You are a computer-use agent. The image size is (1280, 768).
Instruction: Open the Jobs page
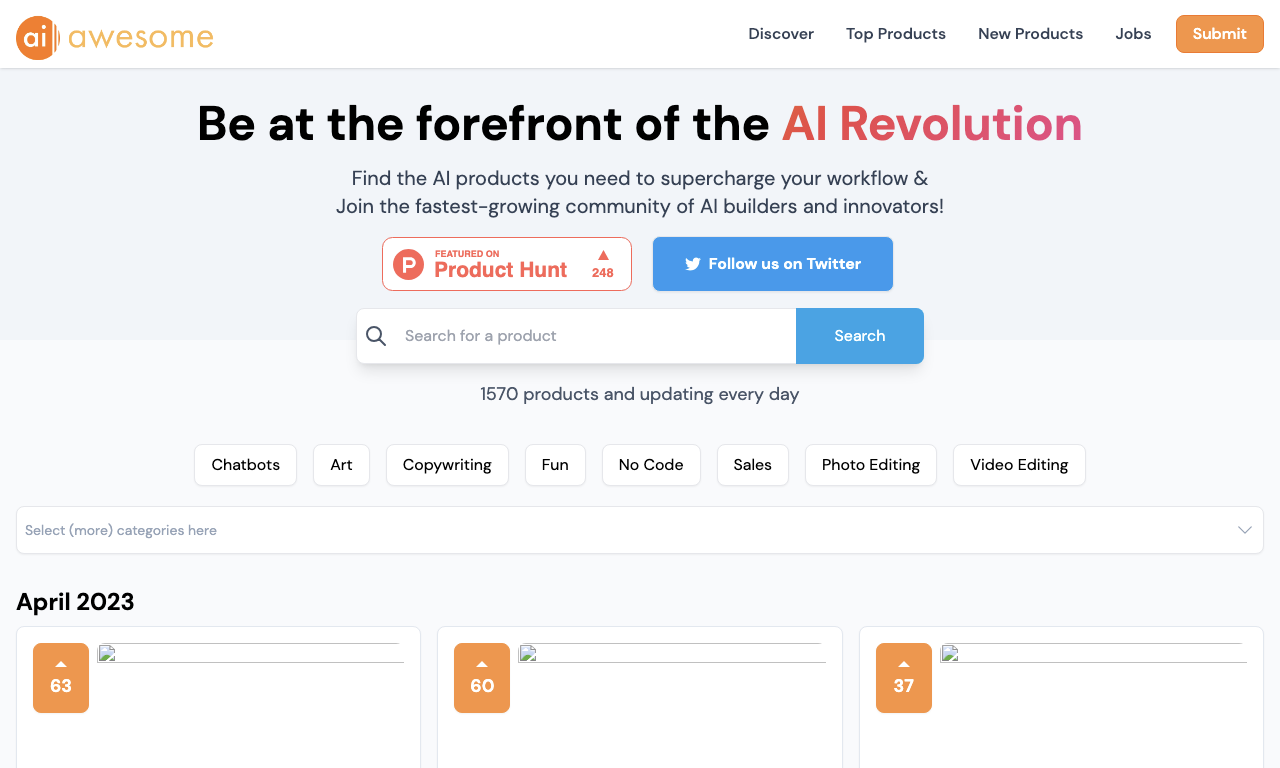click(1133, 34)
